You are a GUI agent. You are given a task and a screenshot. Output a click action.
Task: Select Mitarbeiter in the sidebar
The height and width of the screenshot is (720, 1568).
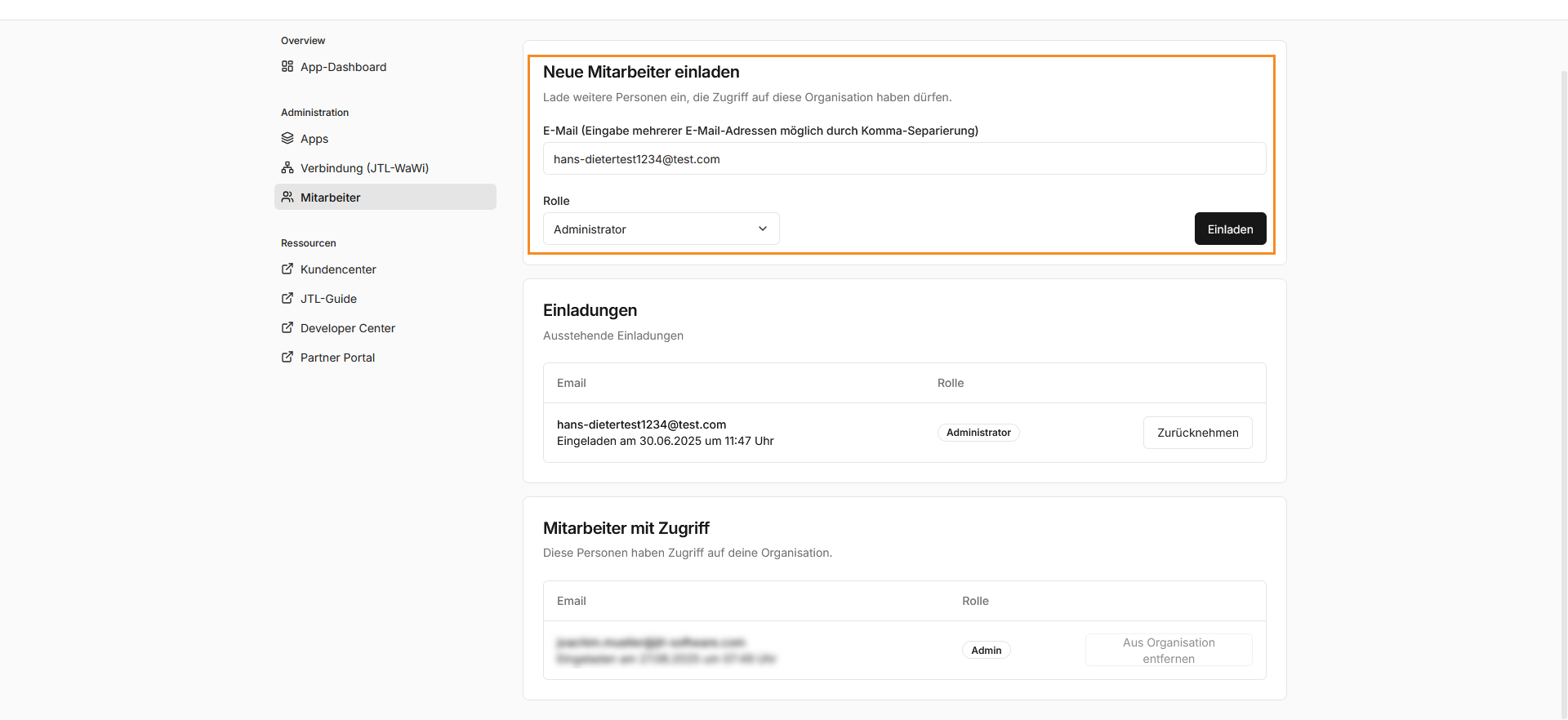[331, 198]
